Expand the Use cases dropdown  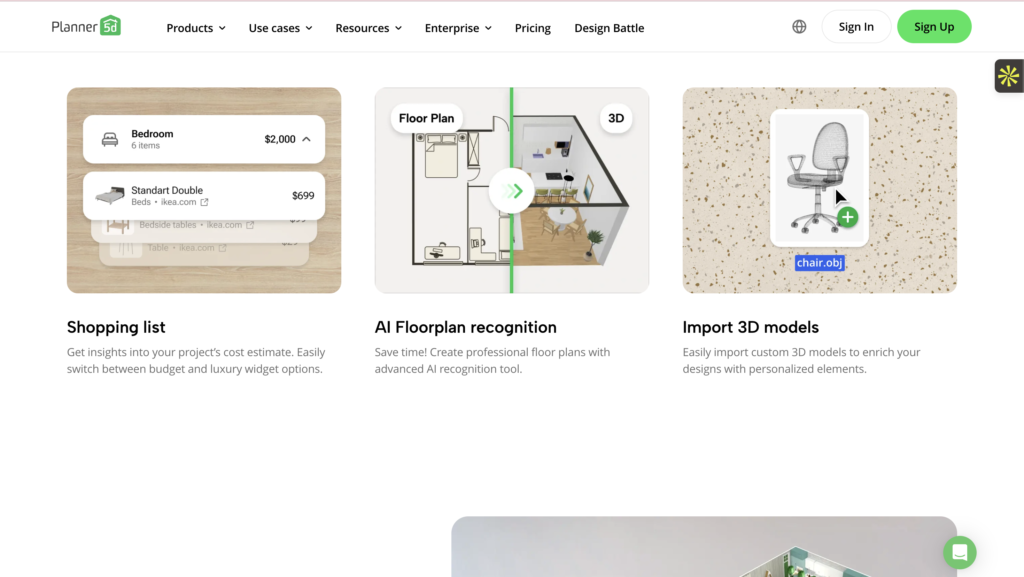pyautogui.click(x=280, y=28)
